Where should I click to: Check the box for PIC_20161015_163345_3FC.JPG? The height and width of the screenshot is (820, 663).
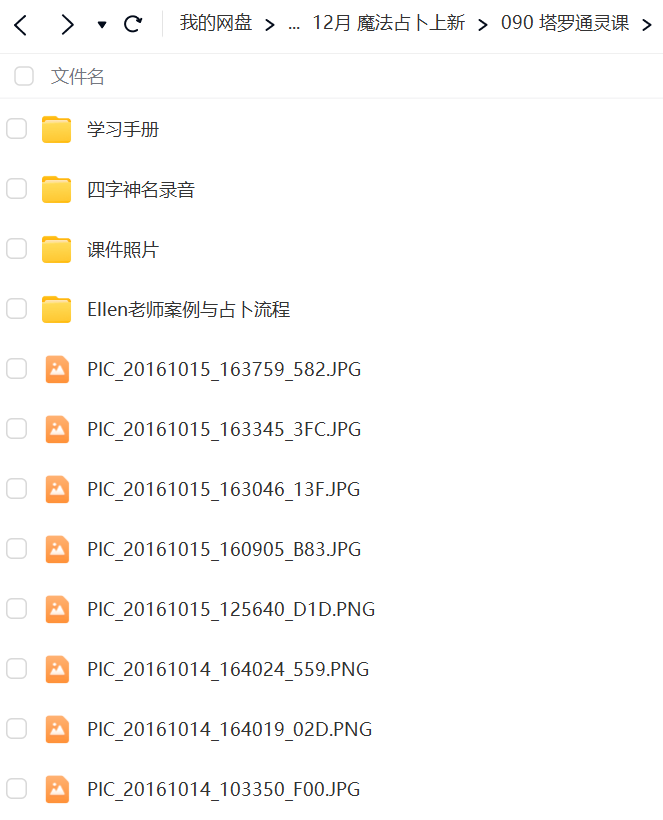[16, 428]
